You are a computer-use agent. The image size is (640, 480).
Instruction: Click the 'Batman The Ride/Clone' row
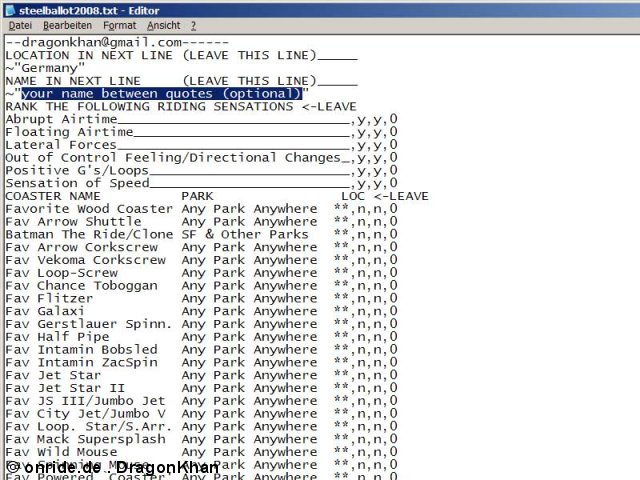201,234
